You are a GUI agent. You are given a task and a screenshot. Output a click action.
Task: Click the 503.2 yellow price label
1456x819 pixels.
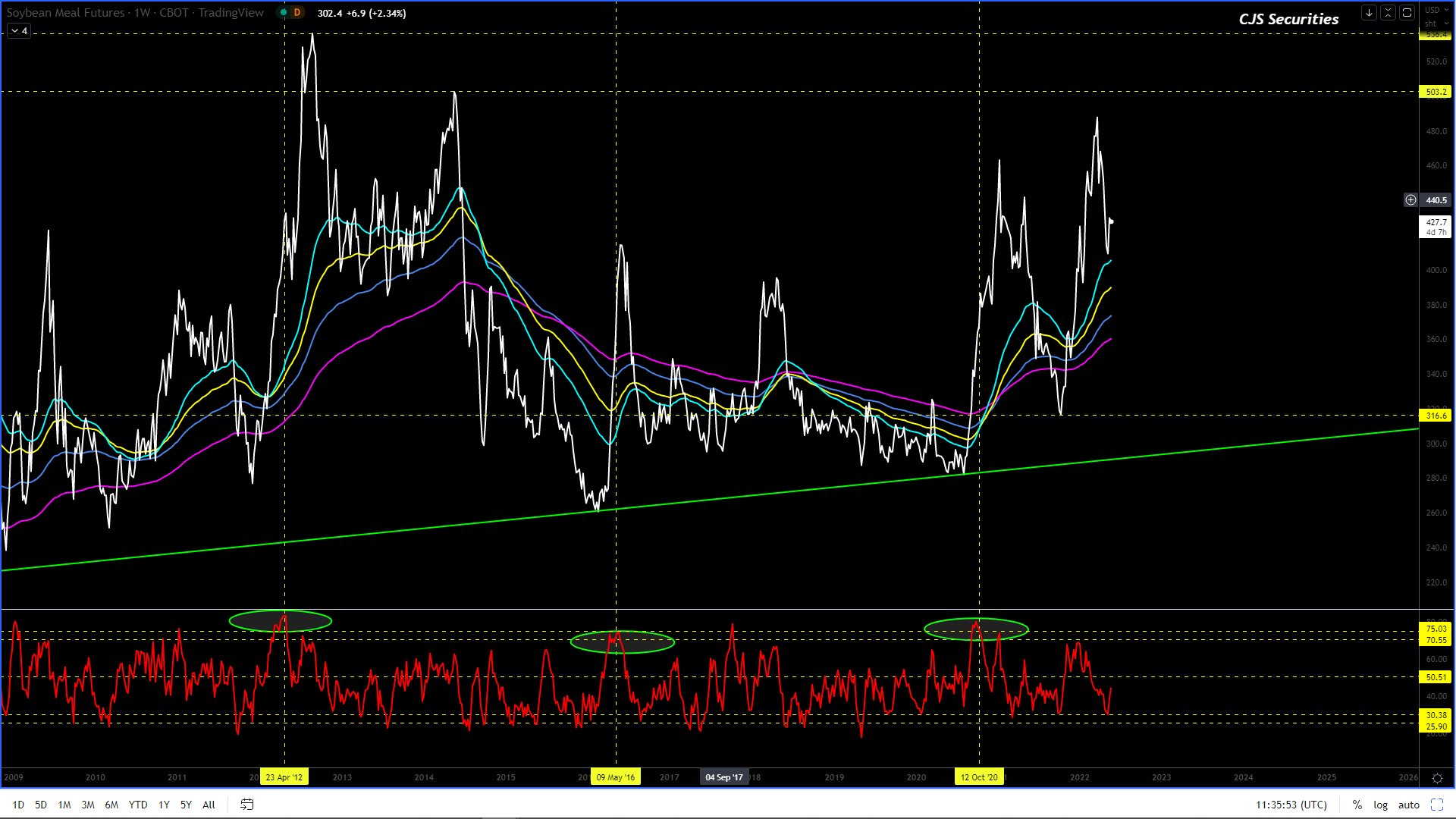coord(1436,92)
